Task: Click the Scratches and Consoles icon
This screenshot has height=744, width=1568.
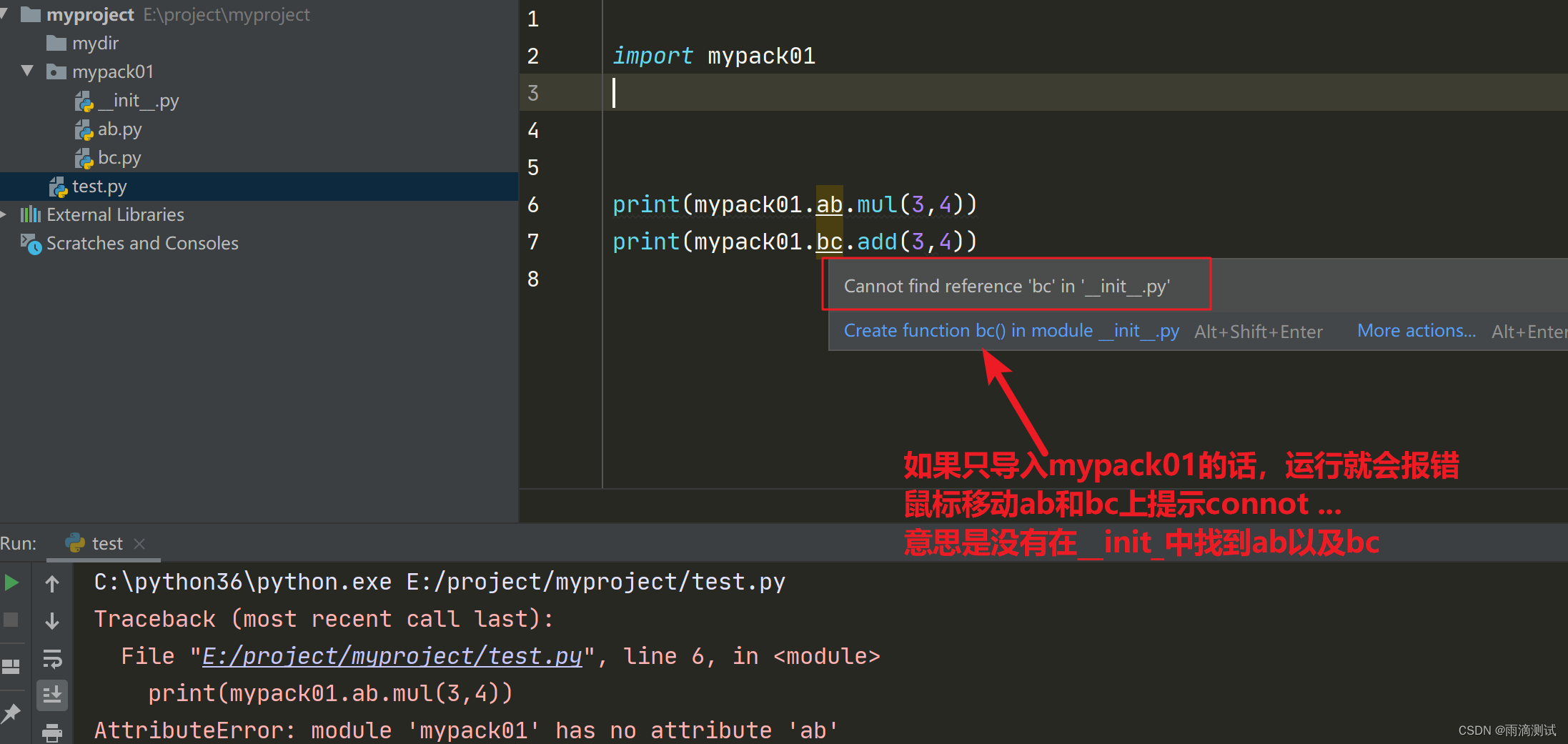Action: tap(31, 244)
